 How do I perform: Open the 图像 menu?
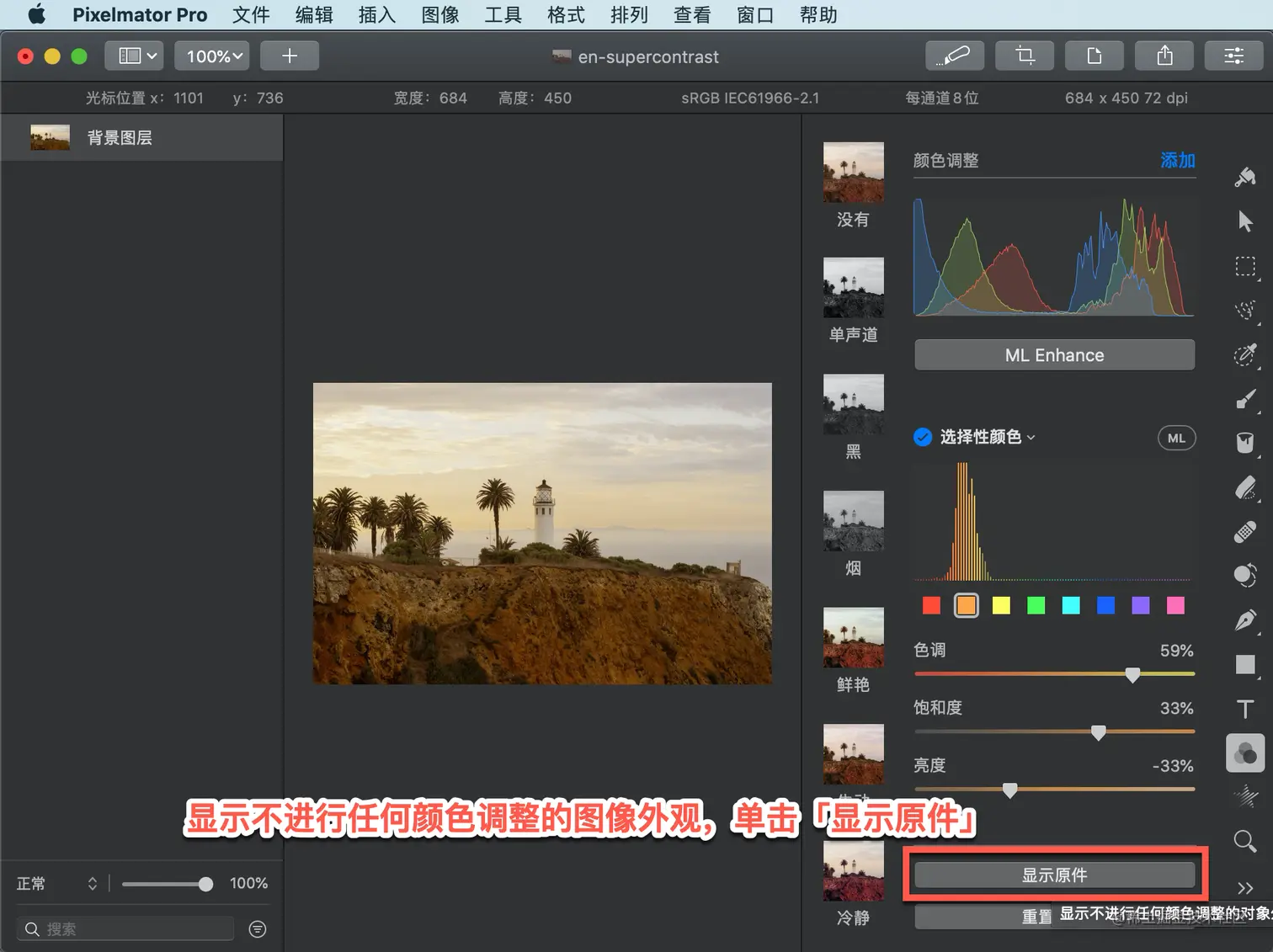coord(440,14)
